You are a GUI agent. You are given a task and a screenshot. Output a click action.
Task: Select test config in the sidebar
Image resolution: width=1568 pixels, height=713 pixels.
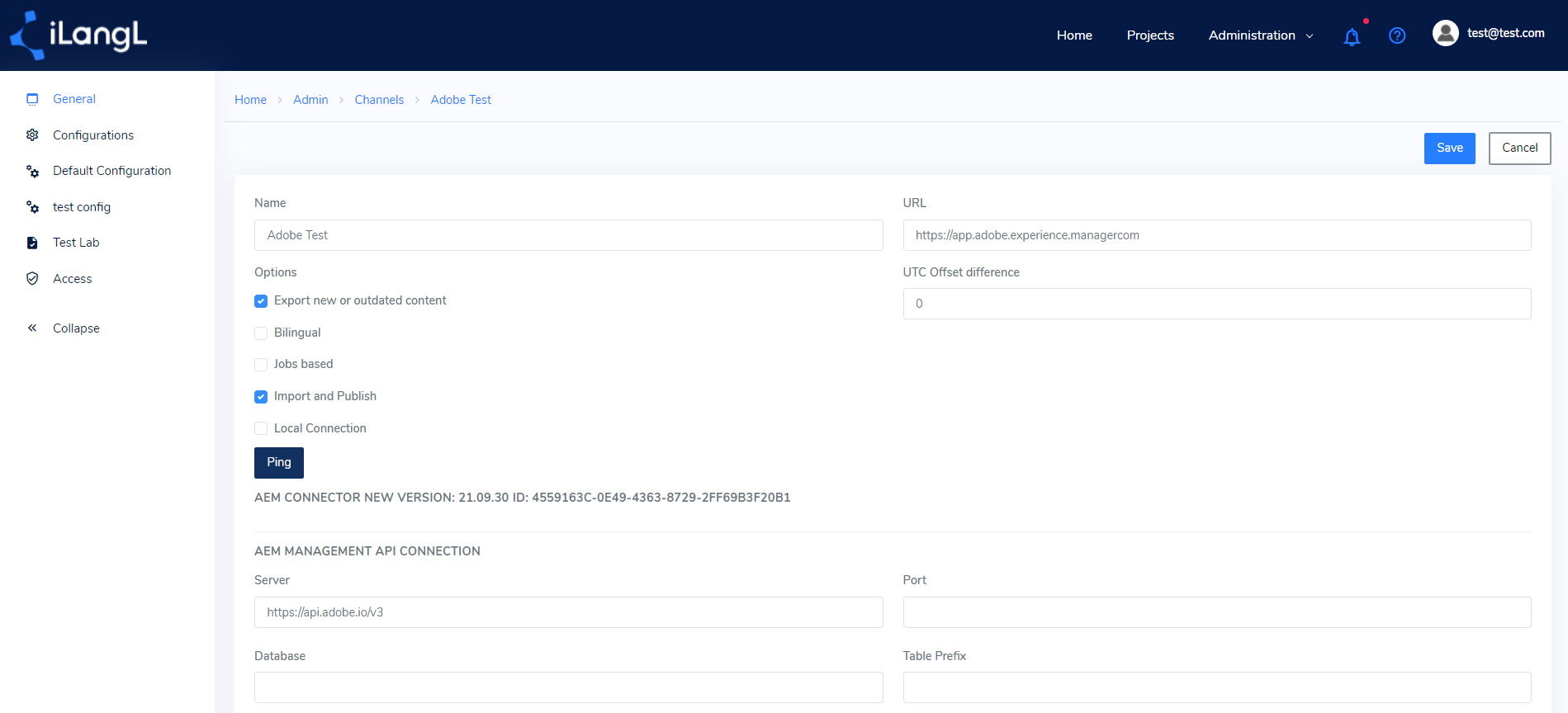click(82, 206)
